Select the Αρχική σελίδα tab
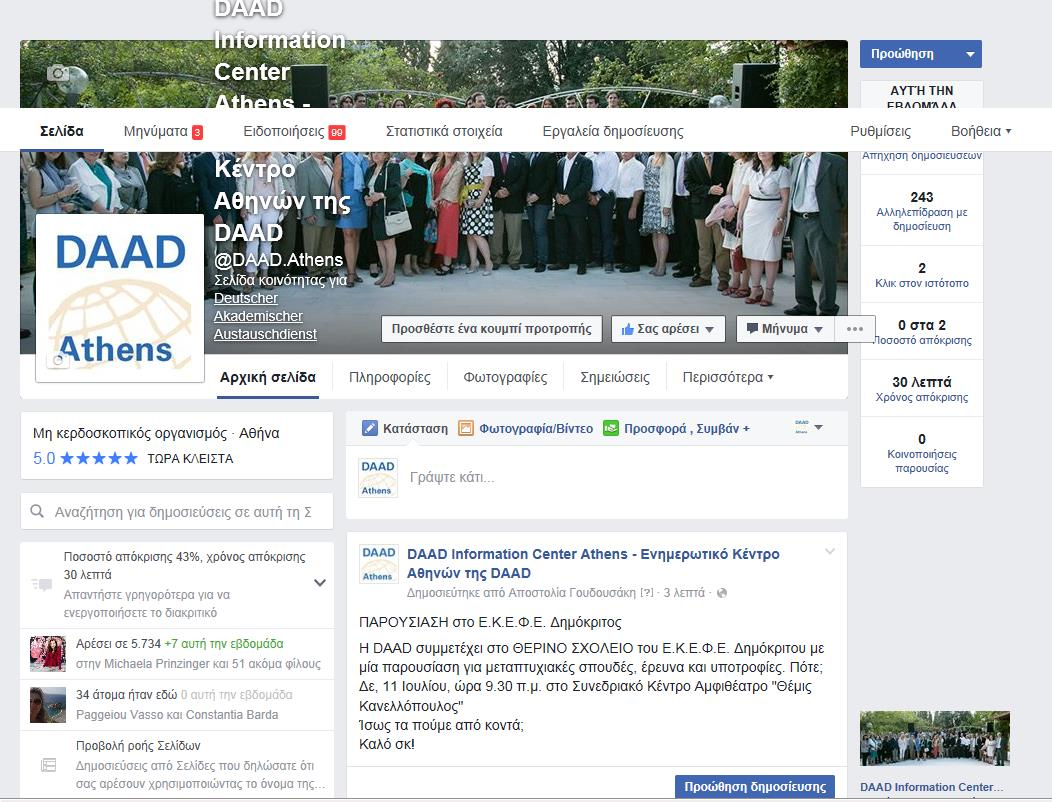Screen dimensions: 1052x802 pos(268,377)
